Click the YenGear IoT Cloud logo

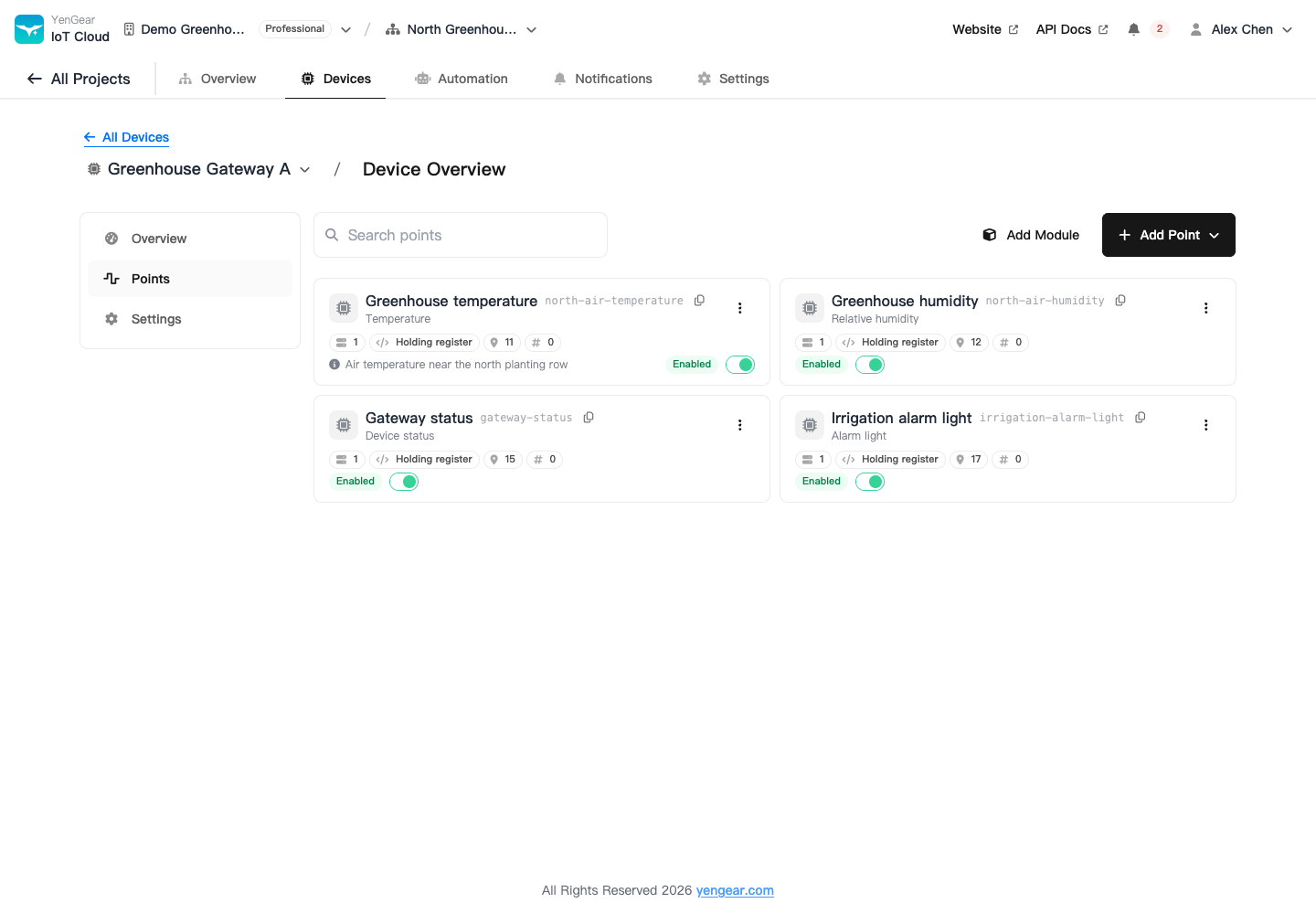pyautogui.click(x=29, y=29)
